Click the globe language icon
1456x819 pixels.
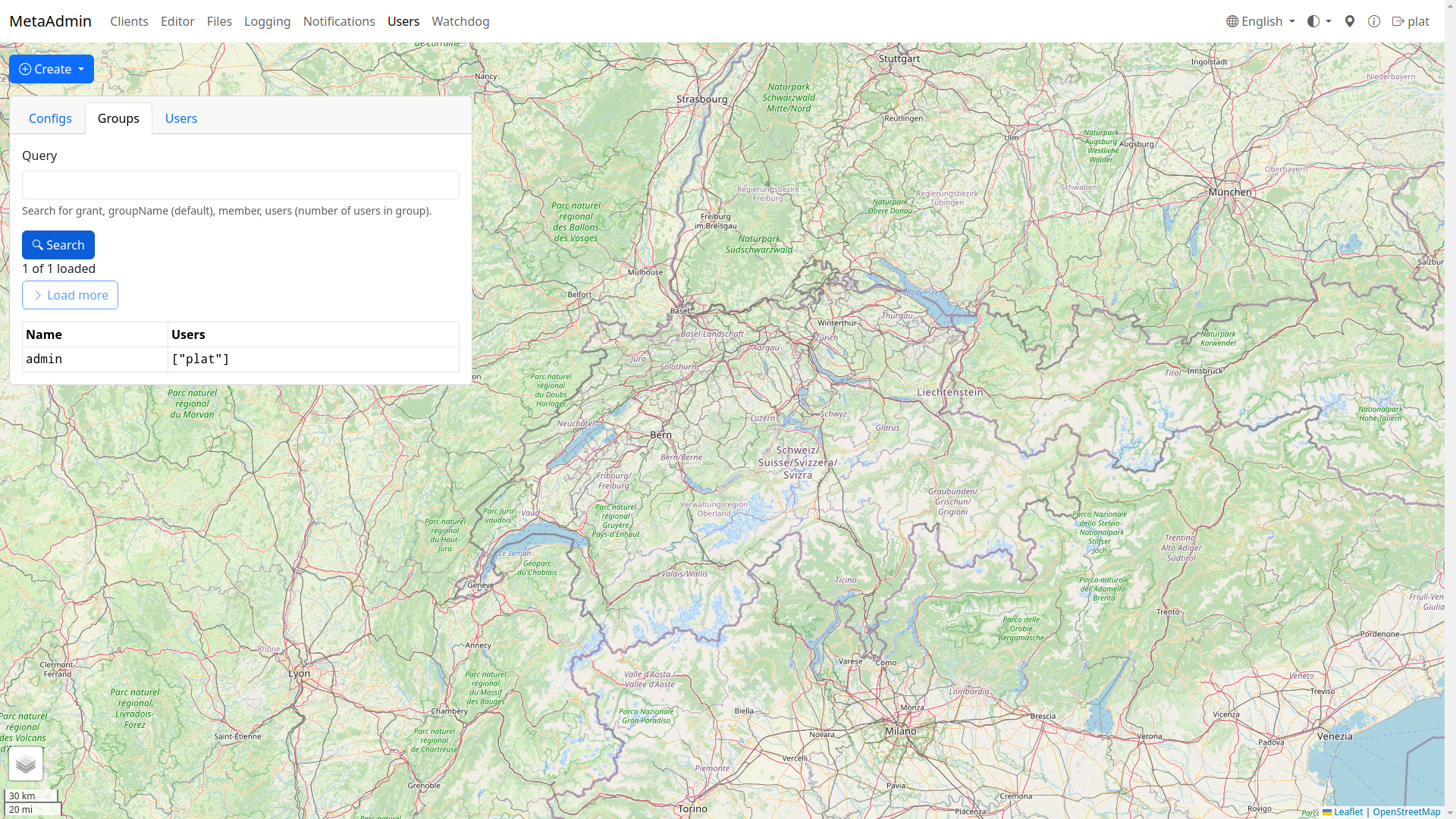click(1232, 21)
